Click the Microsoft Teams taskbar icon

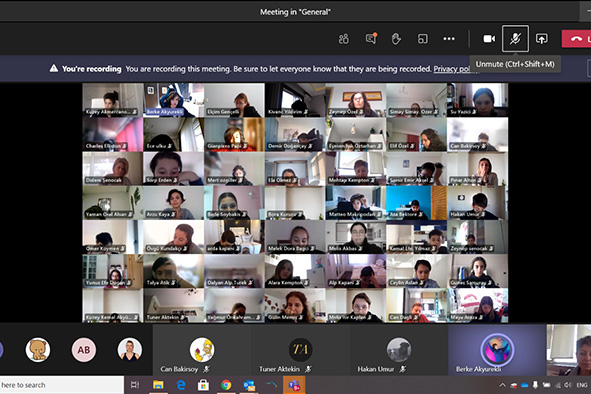click(294, 385)
